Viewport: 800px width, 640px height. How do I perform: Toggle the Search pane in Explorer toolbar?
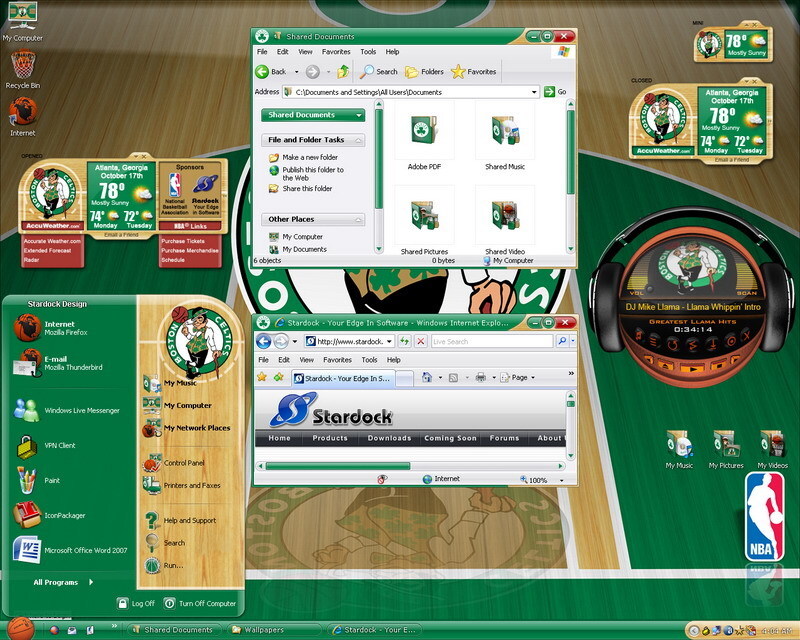click(x=378, y=71)
